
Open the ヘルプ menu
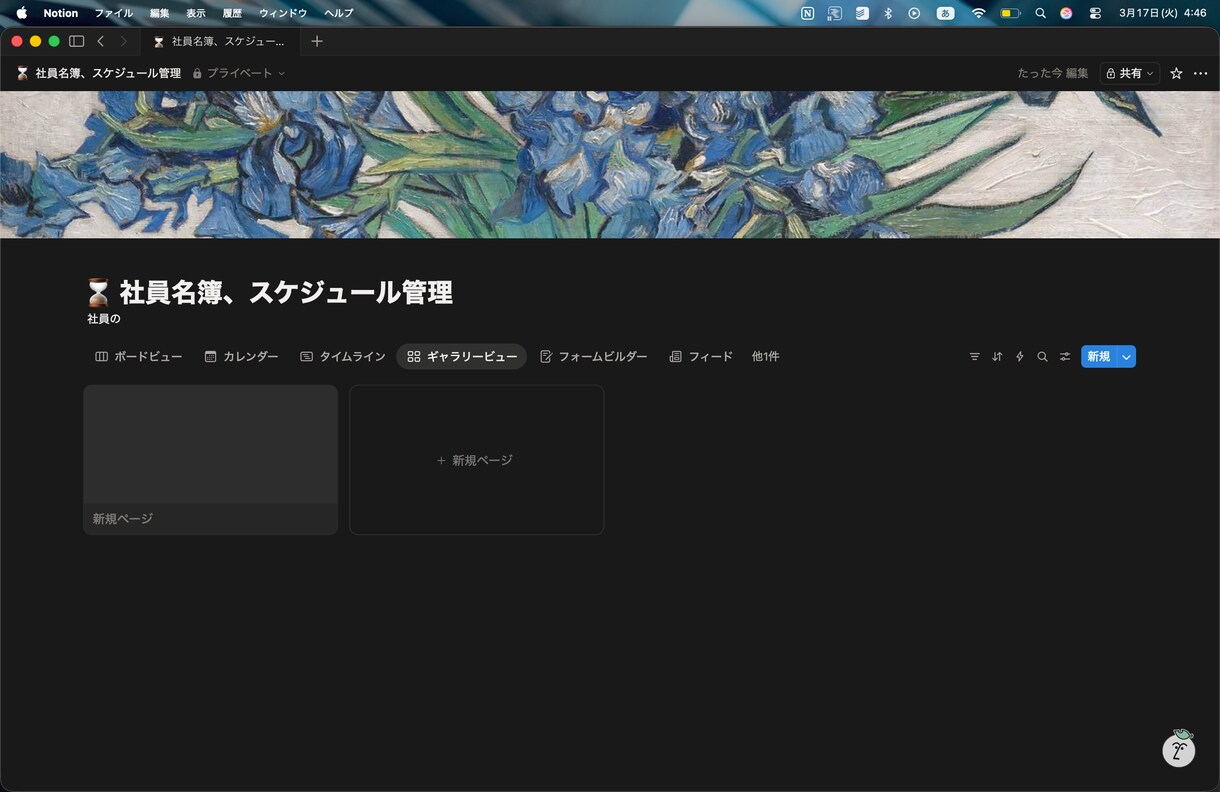(x=338, y=13)
